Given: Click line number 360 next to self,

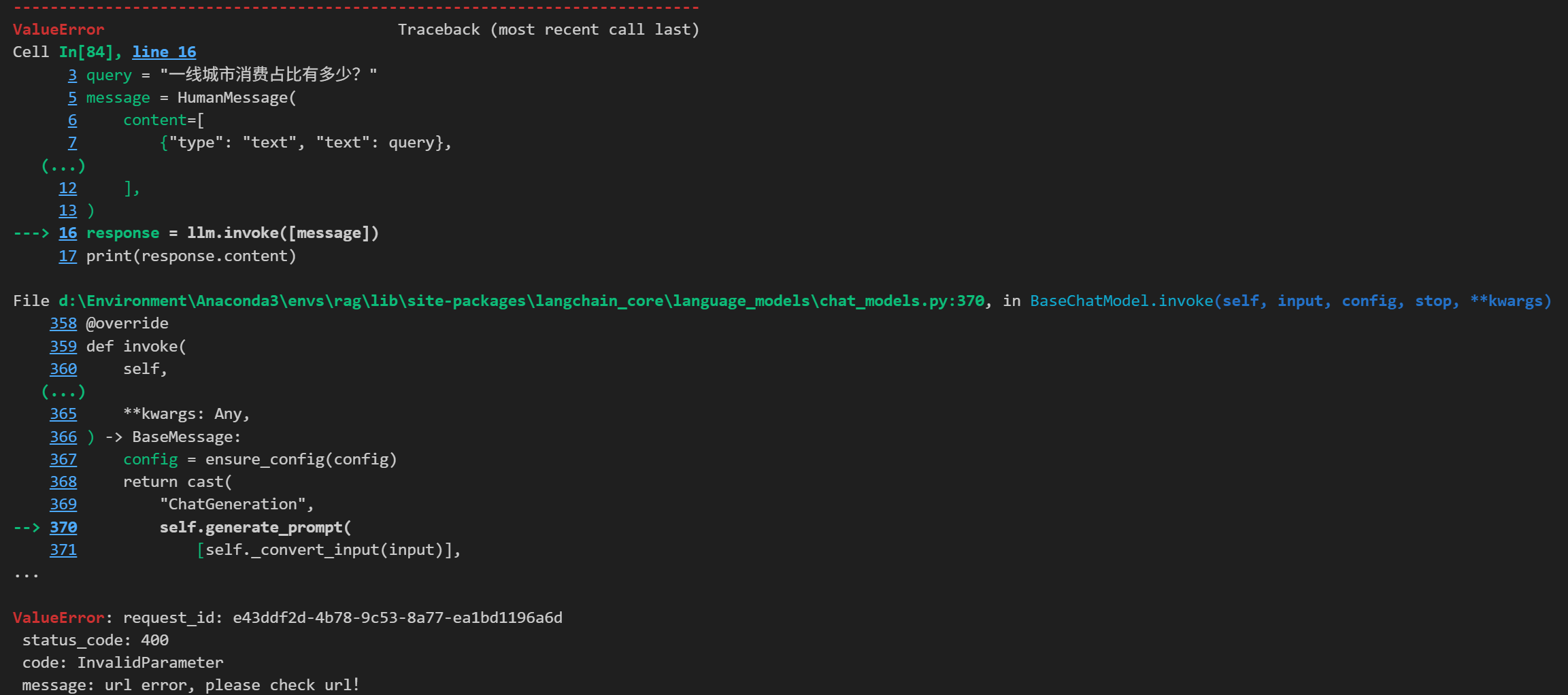Looking at the screenshot, I should (63, 369).
